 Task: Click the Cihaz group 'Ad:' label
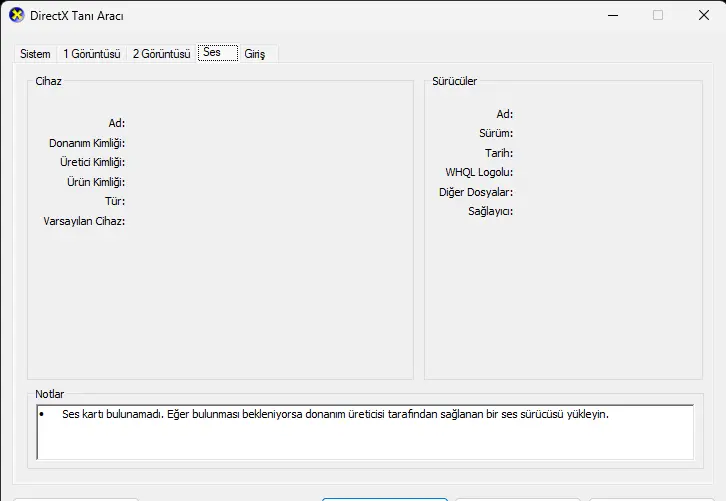coord(117,123)
